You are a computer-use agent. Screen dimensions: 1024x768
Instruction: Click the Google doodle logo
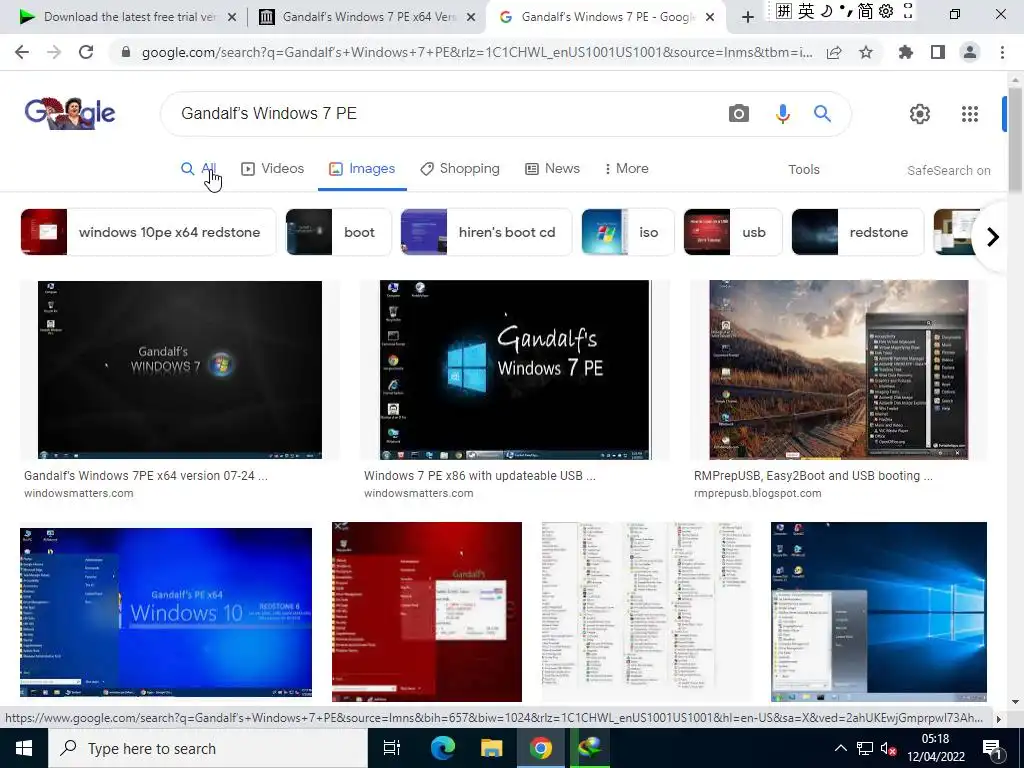(x=70, y=113)
